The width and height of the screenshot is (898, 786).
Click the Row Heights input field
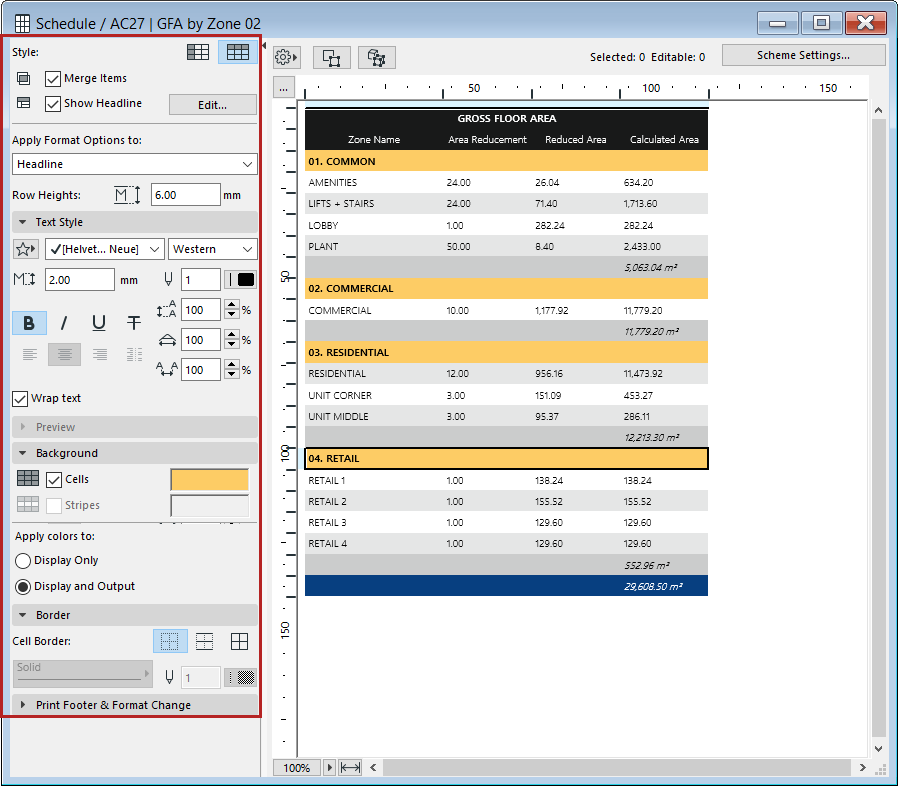pos(185,195)
